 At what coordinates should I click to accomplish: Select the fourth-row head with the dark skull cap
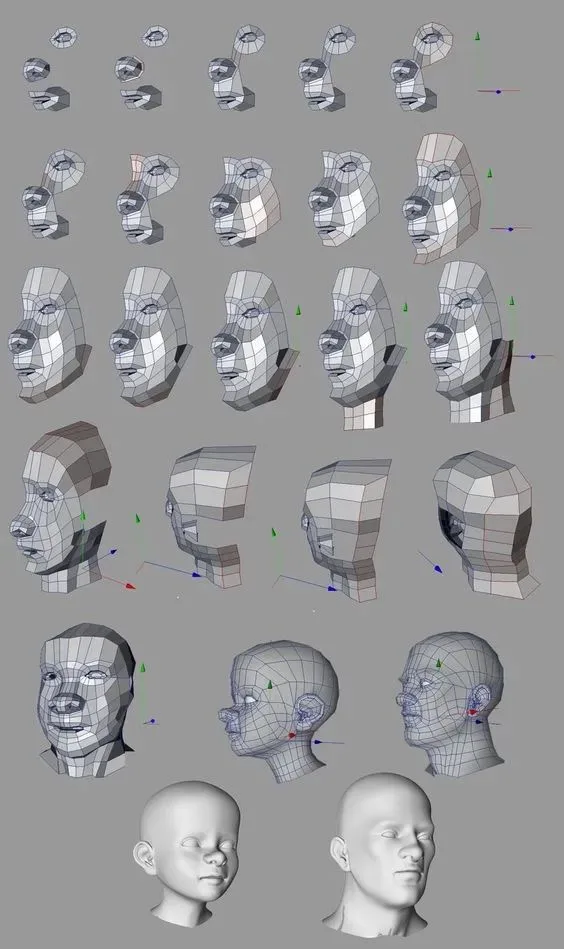[x=62, y=507]
